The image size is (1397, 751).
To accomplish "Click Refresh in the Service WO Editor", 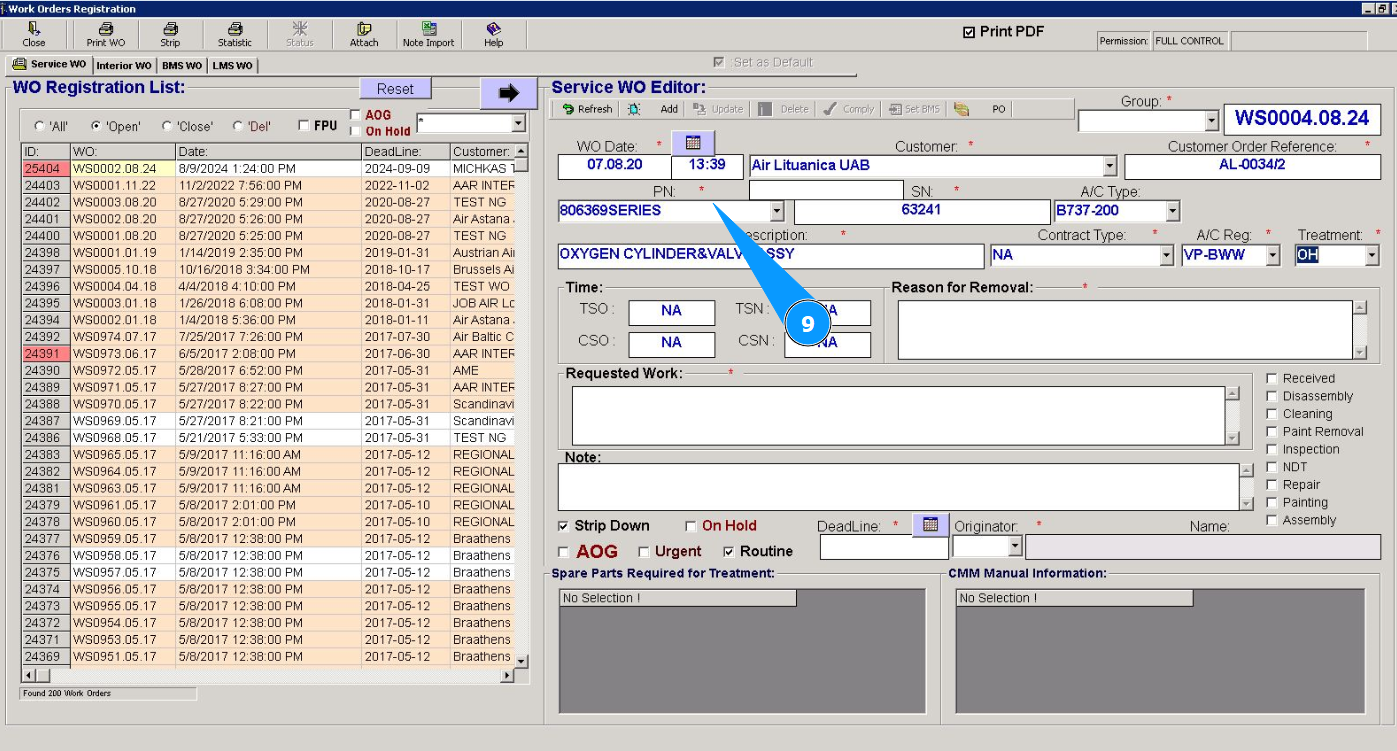I will [587, 109].
